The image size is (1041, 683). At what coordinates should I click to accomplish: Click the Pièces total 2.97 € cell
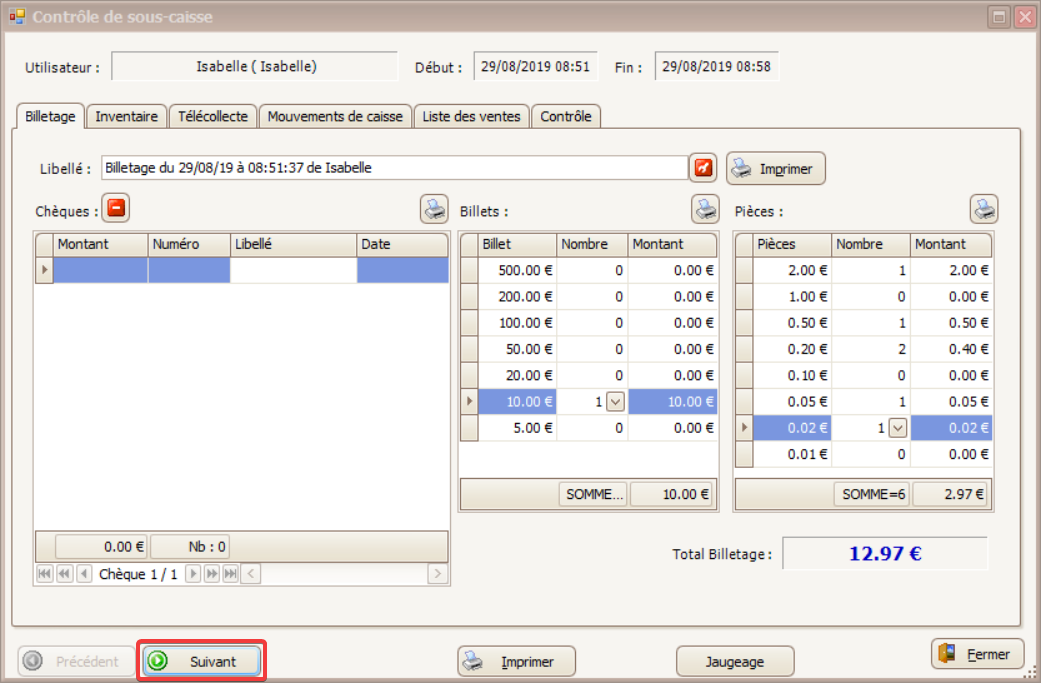[x=951, y=494]
